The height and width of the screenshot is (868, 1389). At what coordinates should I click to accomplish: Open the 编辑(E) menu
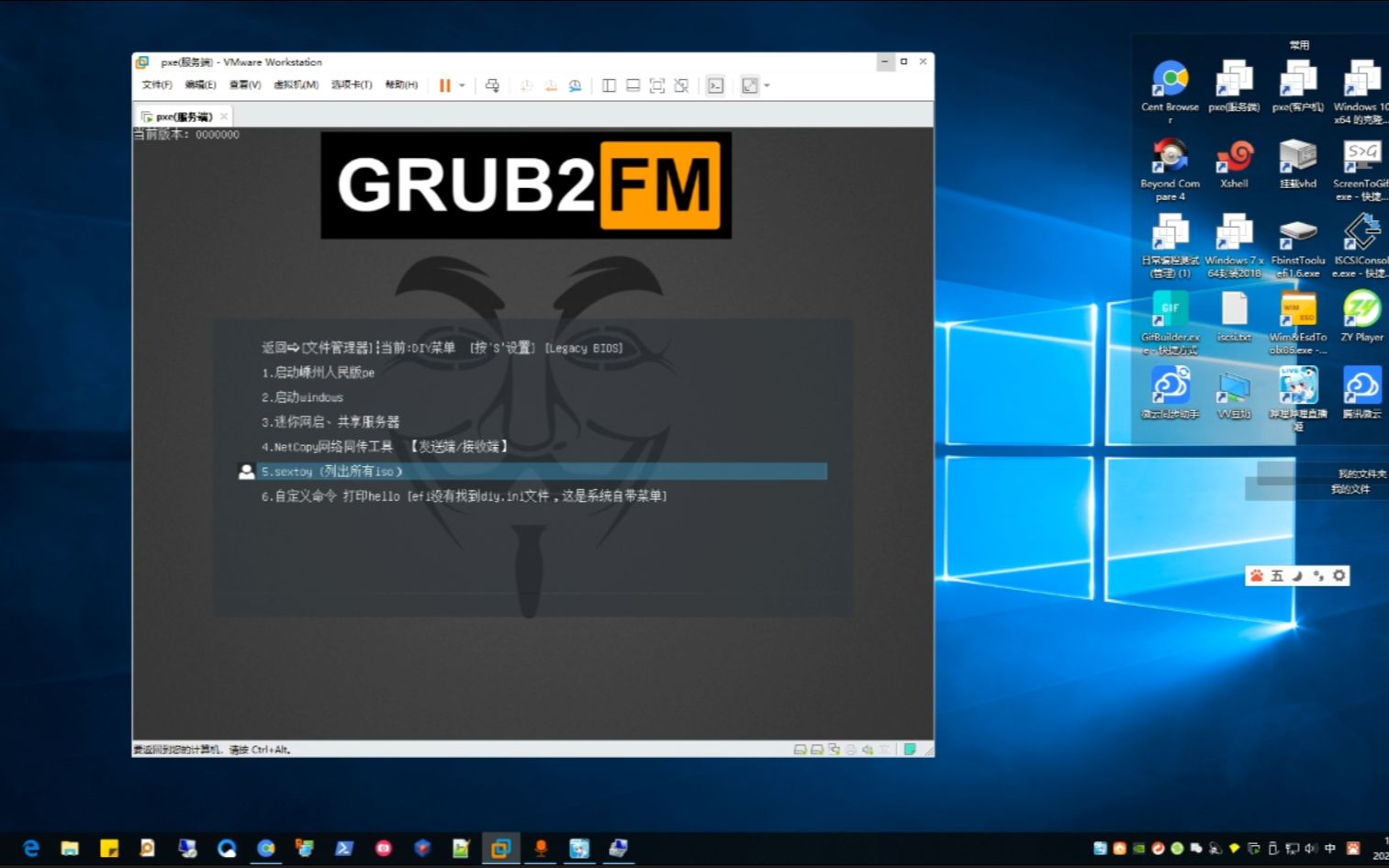click(200, 84)
